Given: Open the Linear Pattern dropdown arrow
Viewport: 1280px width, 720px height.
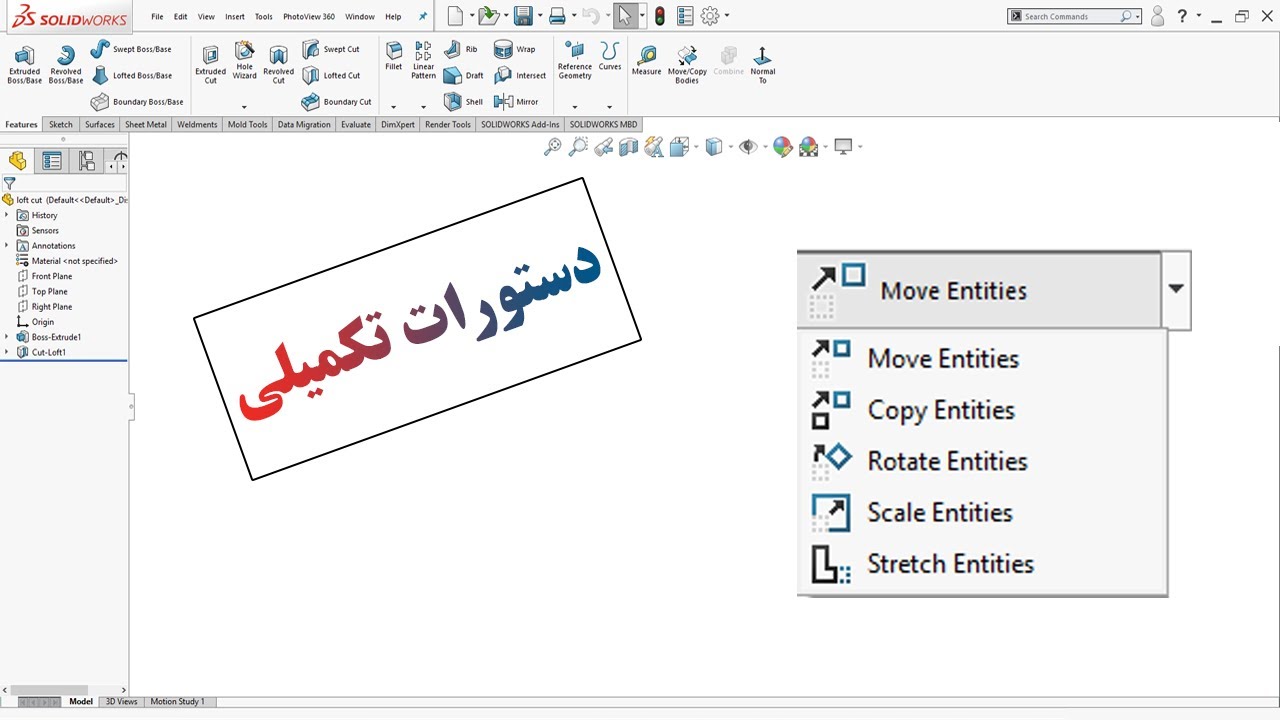Looking at the screenshot, I should coord(423,107).
